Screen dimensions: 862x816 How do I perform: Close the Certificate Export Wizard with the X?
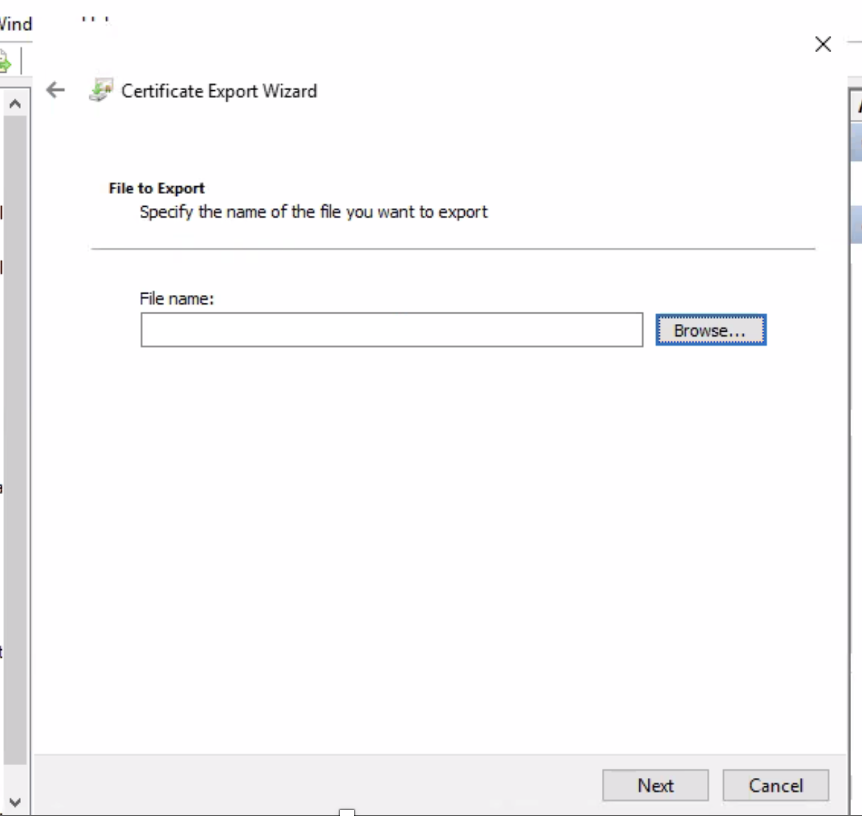click(x=823, y=44)
